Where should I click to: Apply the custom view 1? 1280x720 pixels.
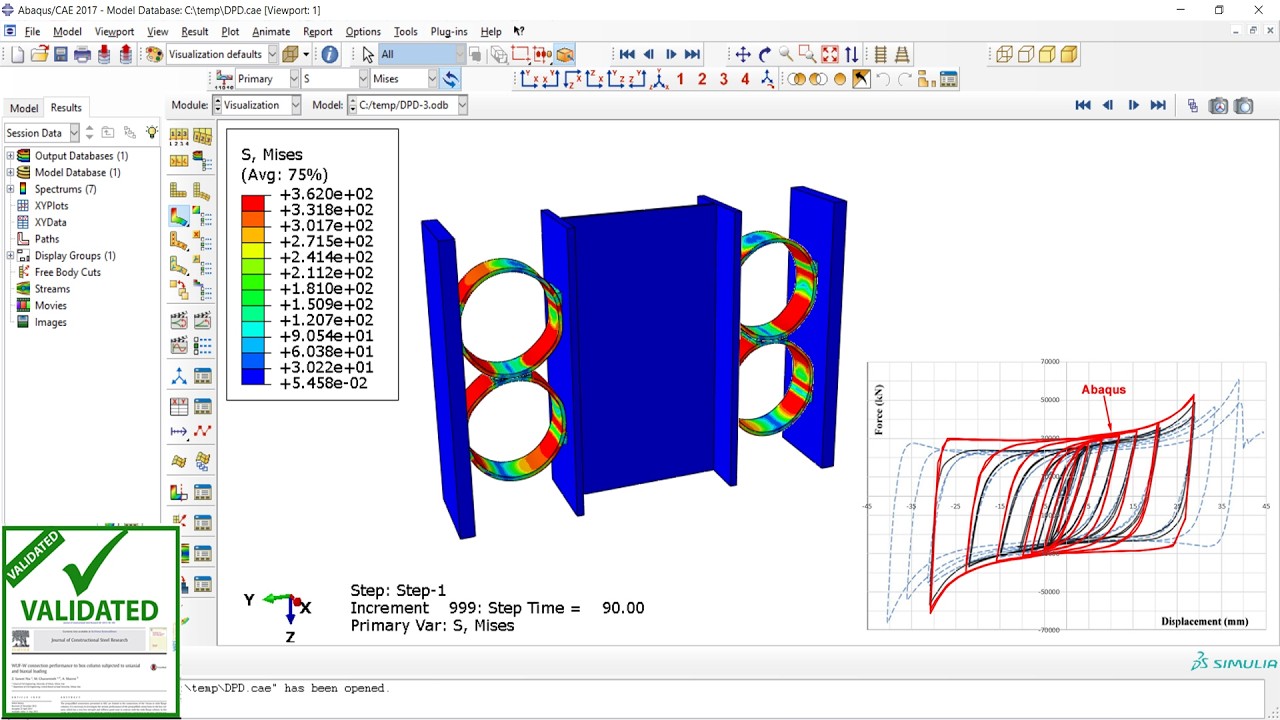coord(680,79)
